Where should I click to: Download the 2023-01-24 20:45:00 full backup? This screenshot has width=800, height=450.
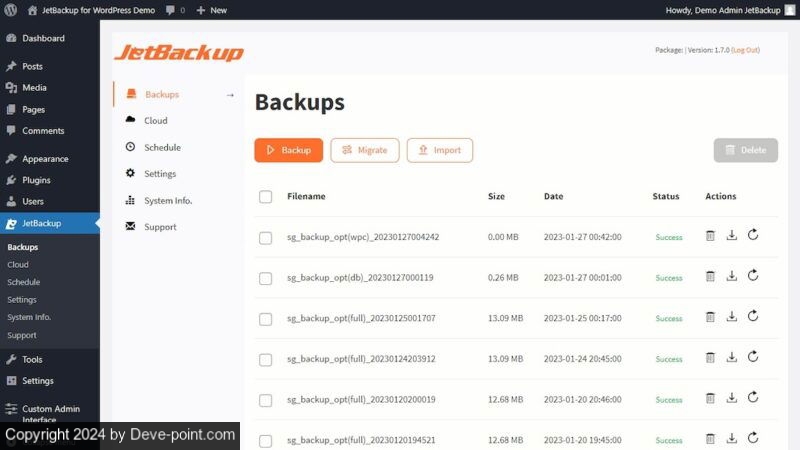[732, 357]
